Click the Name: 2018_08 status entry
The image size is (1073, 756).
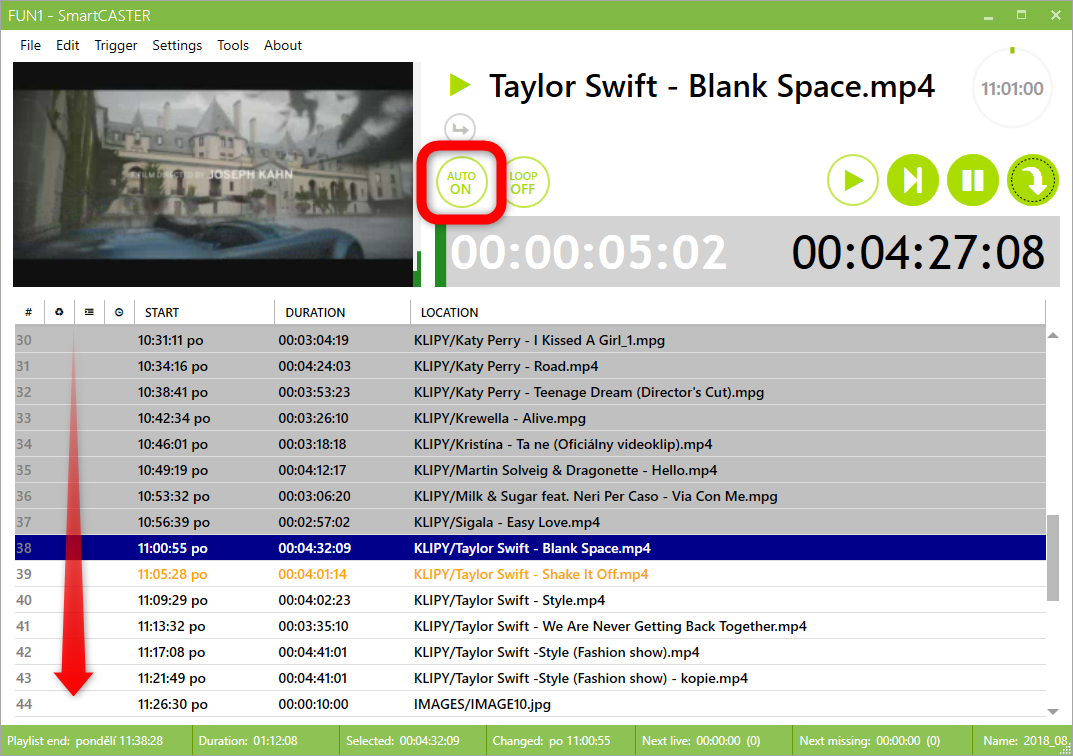coord(1026,740)
